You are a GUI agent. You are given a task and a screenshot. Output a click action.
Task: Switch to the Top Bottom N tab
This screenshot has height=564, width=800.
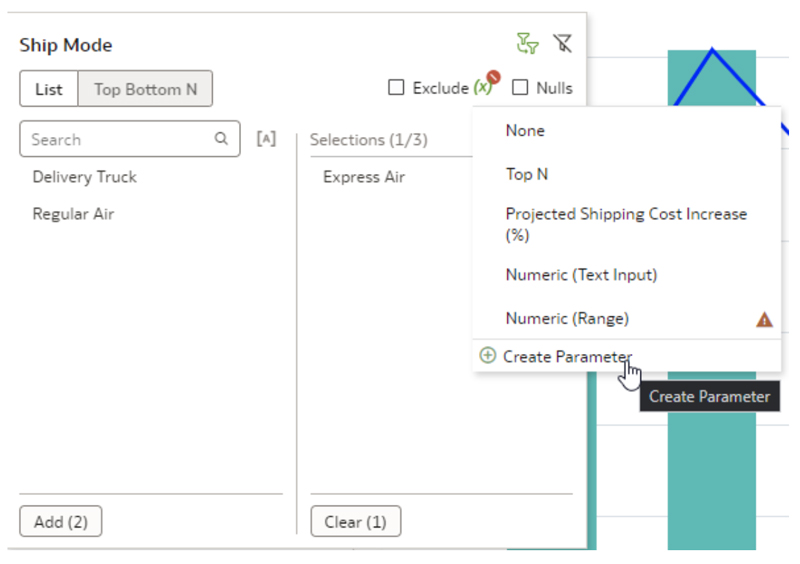point(145,89)
